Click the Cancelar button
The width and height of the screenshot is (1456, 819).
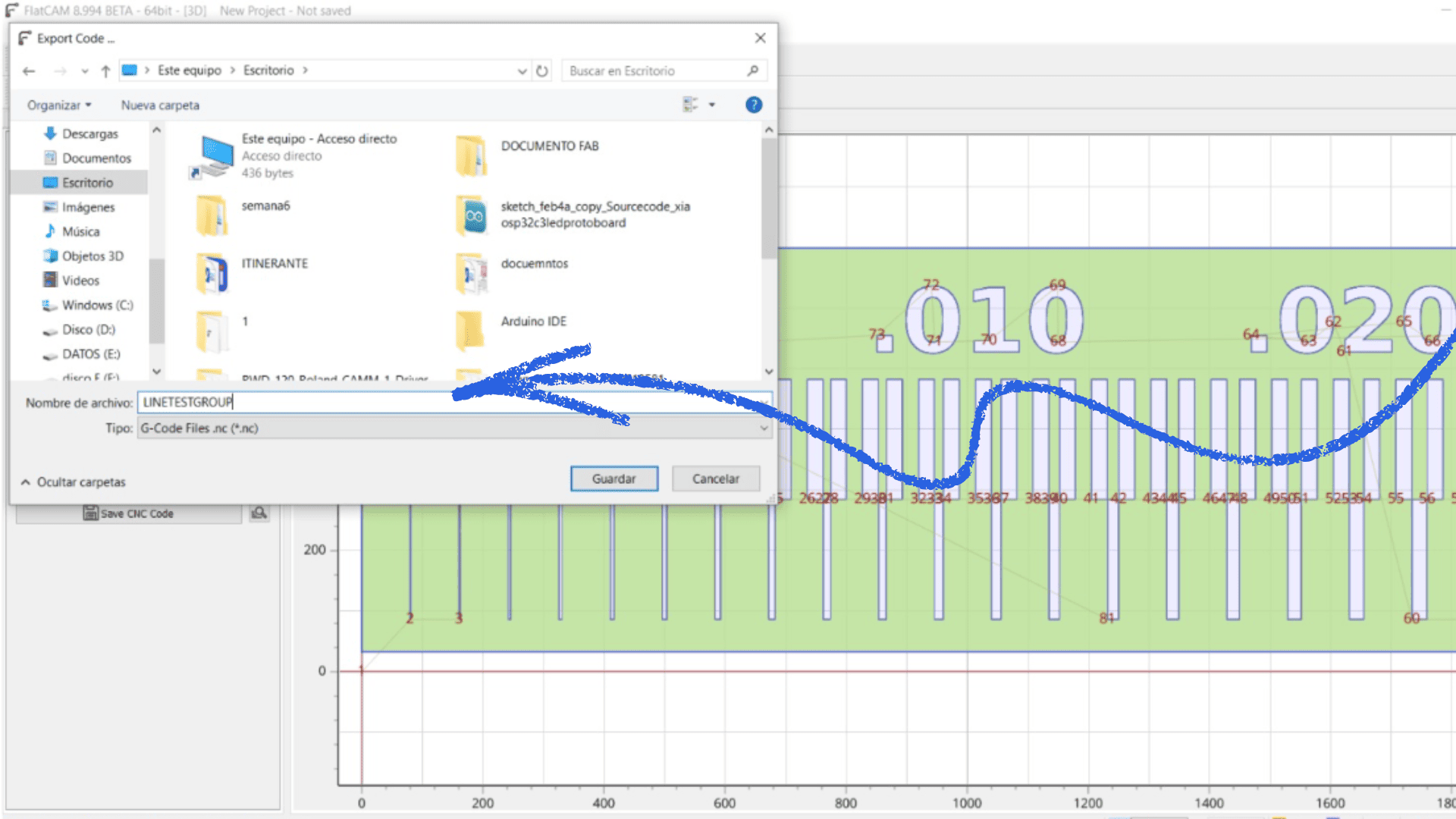[x=715, y=479]
